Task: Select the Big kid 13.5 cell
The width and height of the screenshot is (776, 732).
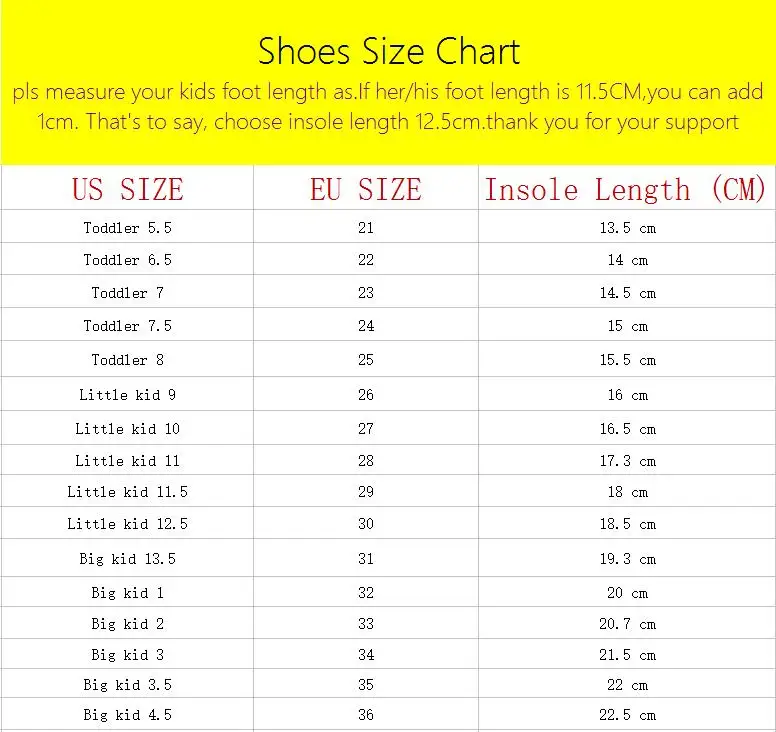Action: [128, 559]
